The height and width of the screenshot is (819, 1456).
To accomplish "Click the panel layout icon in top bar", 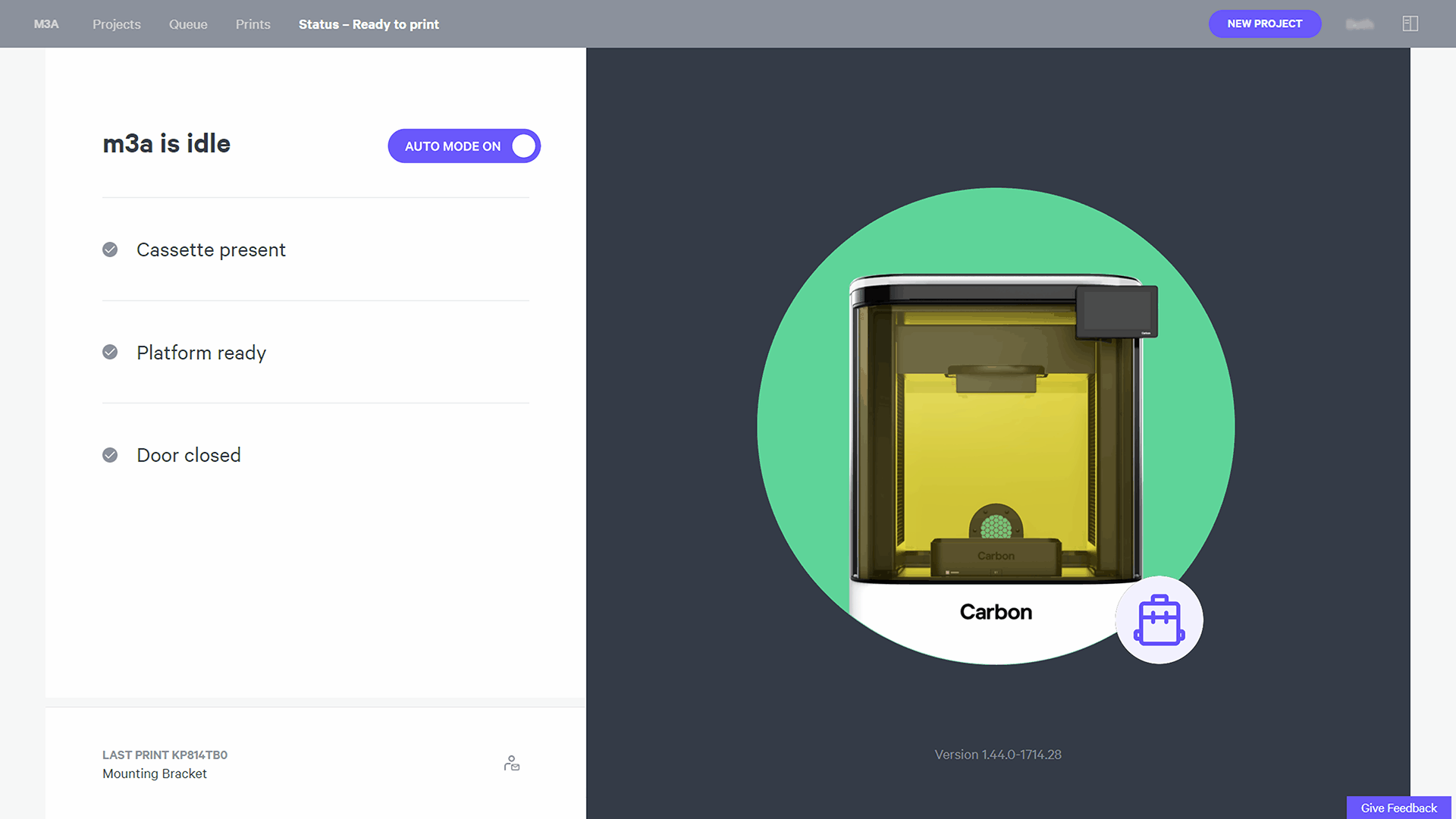I will coord(1410,24).
